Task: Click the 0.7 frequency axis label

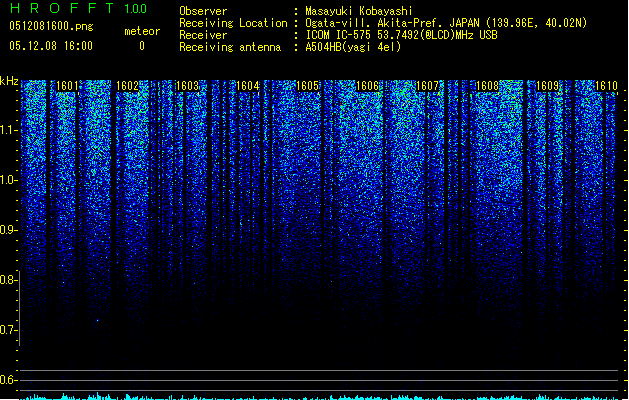Action: coord(8,330)
